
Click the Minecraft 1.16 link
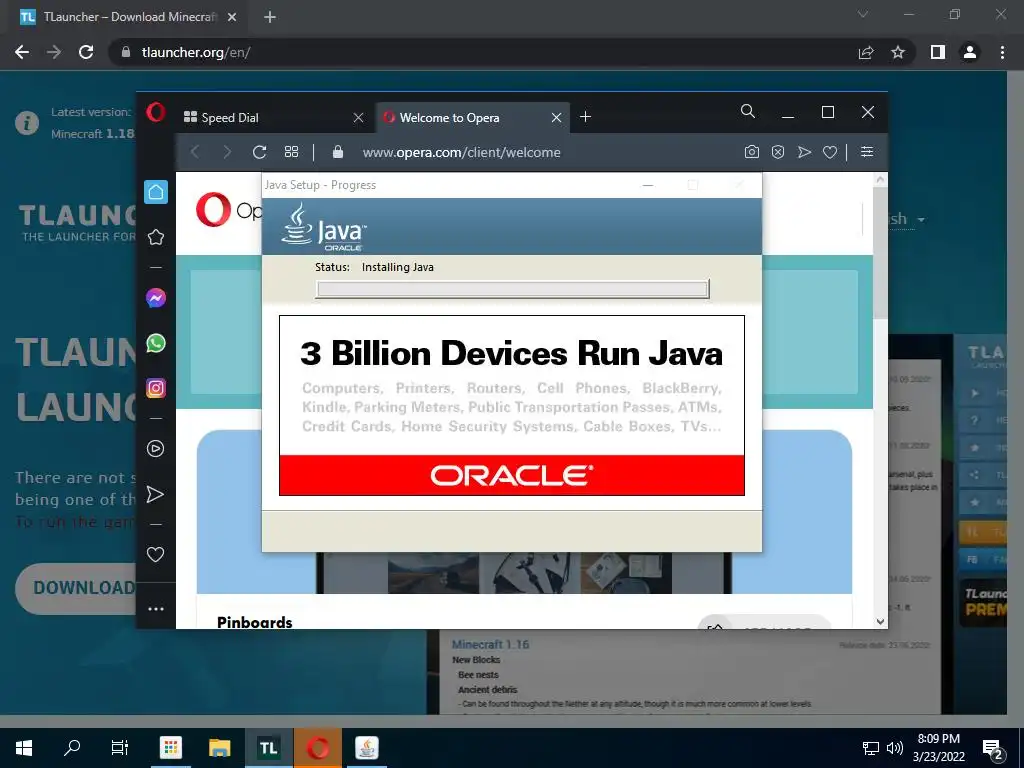click(490, 645)
